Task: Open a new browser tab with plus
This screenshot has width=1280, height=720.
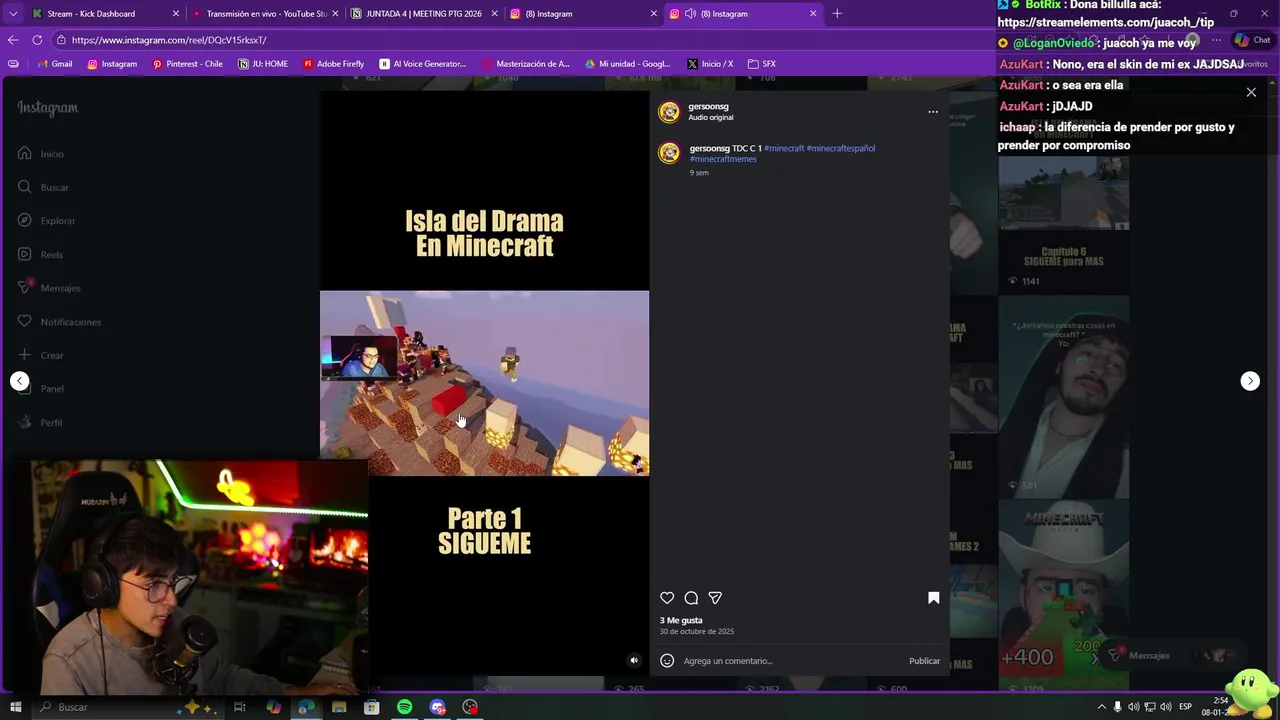Action: [x=837, y=13]
